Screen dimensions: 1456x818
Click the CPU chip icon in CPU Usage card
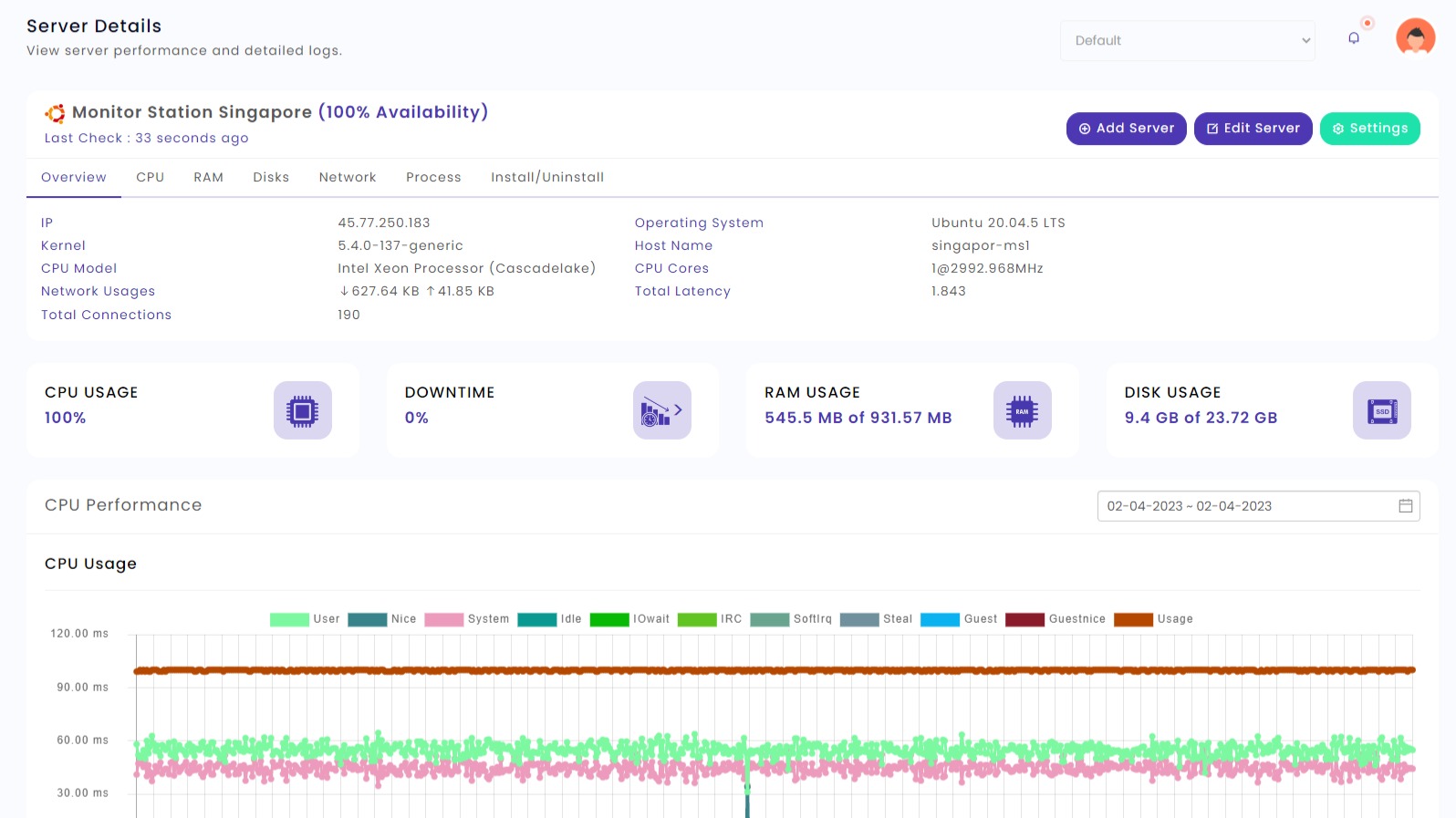[302, 410]
